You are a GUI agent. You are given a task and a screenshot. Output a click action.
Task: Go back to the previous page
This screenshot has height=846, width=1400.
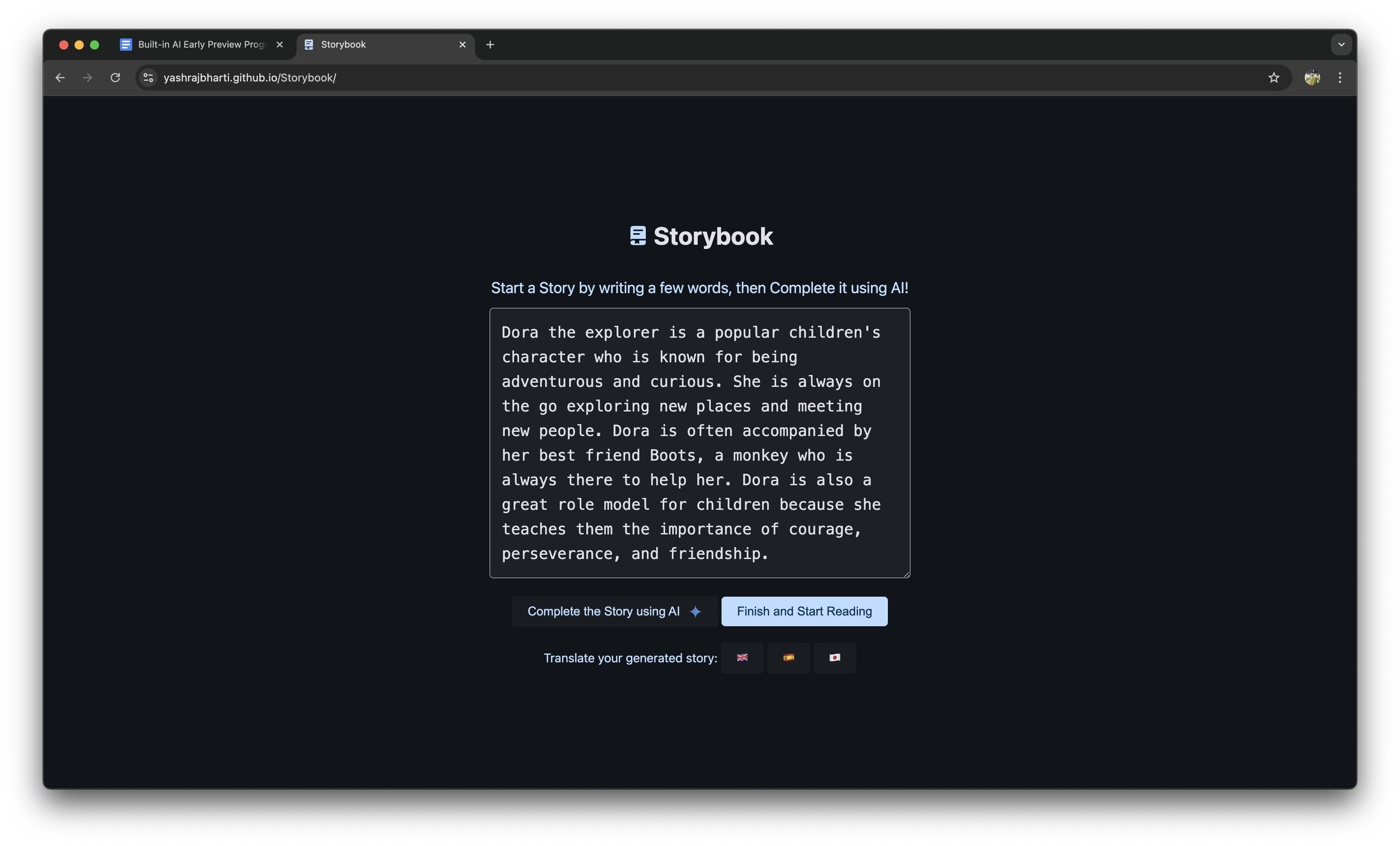[60, 78]
